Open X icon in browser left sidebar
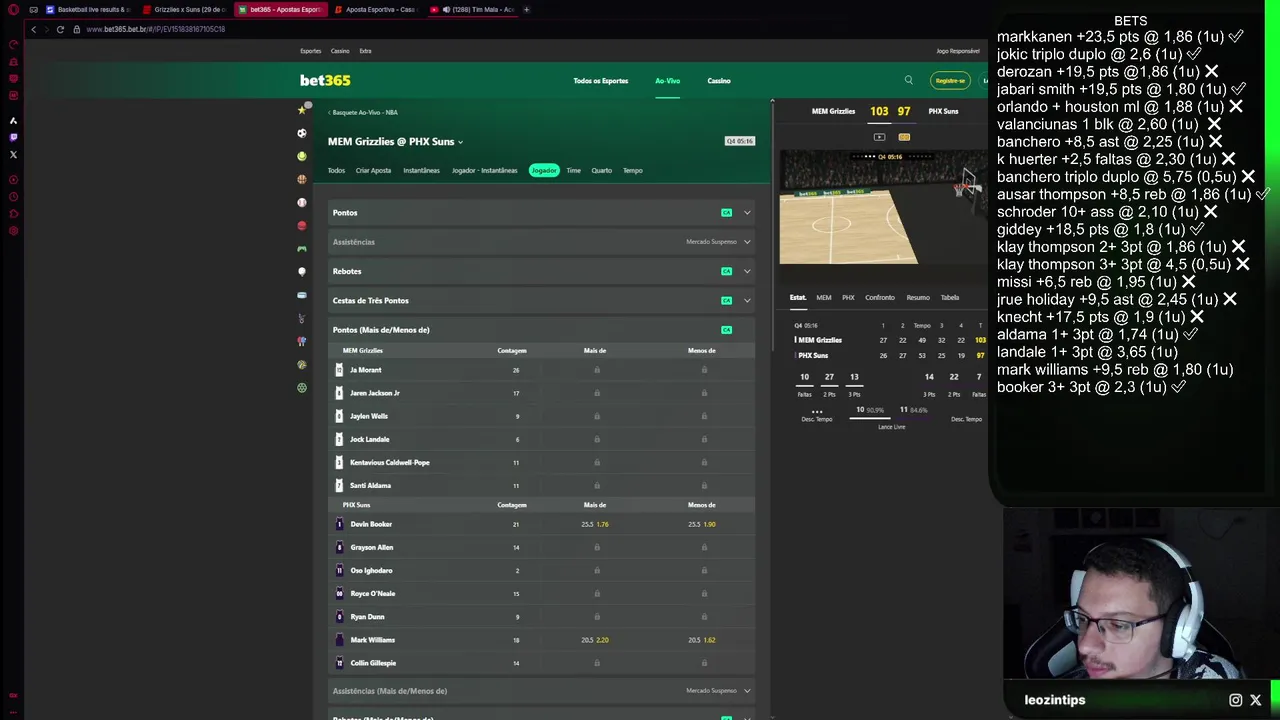 click(x=13, y=154)
